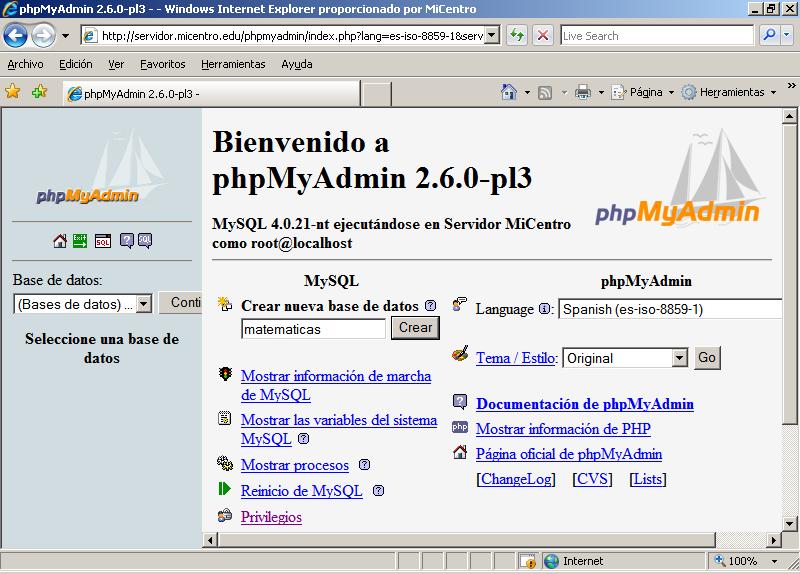Open phpMyAdmin documentation question-mark icon in sidebar
The height and width of the screenshot is (574, 800).
point(127,241)
